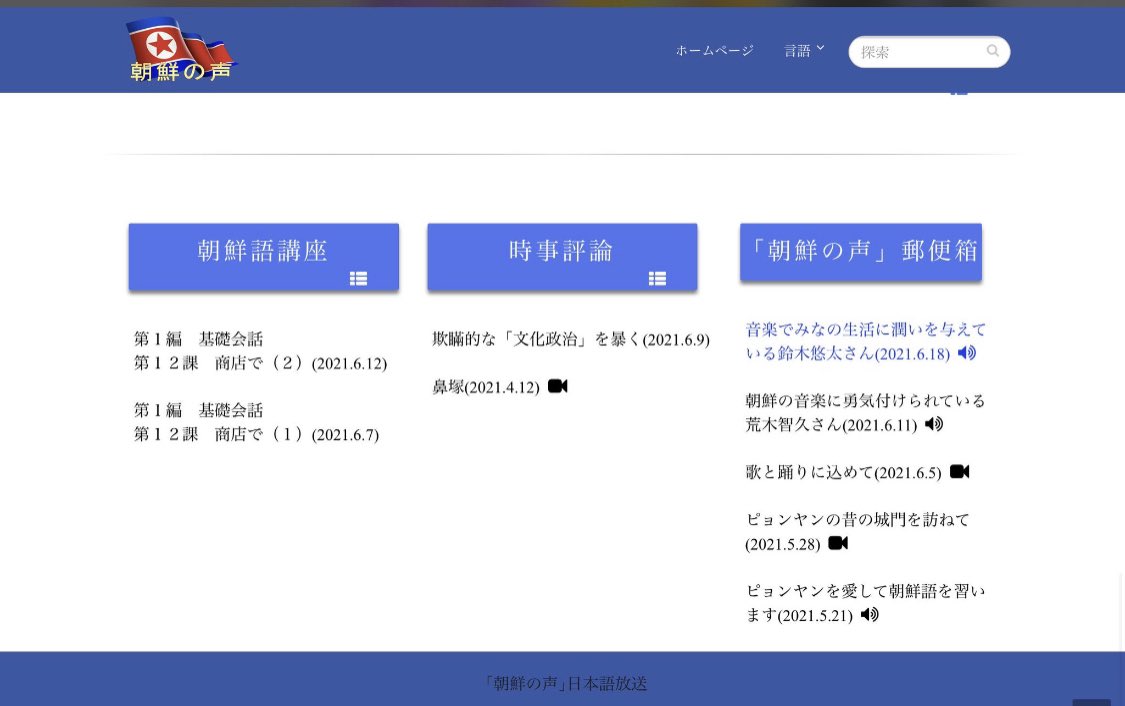Click the 第１編 基礎会話 text above (2021.6.7)

[x=199, y=410]
